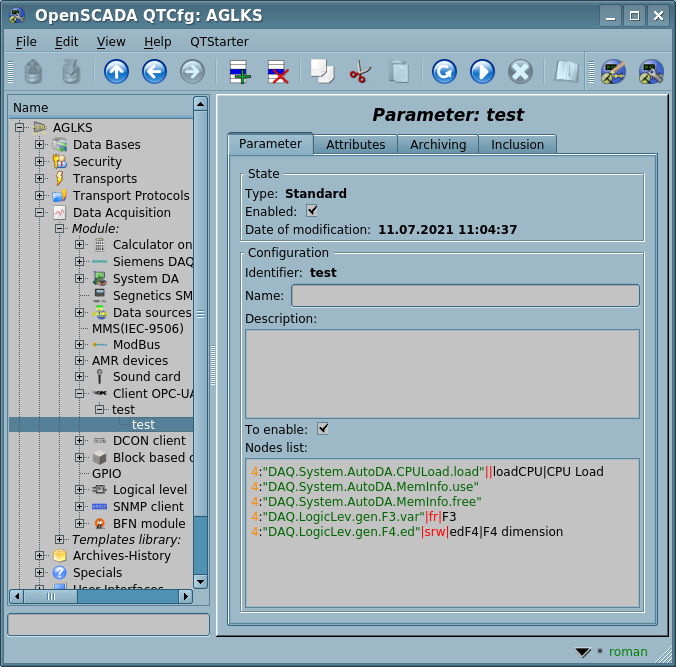
Task: Click the tree vertical scrollbar handle
Action: pos(200,313)
